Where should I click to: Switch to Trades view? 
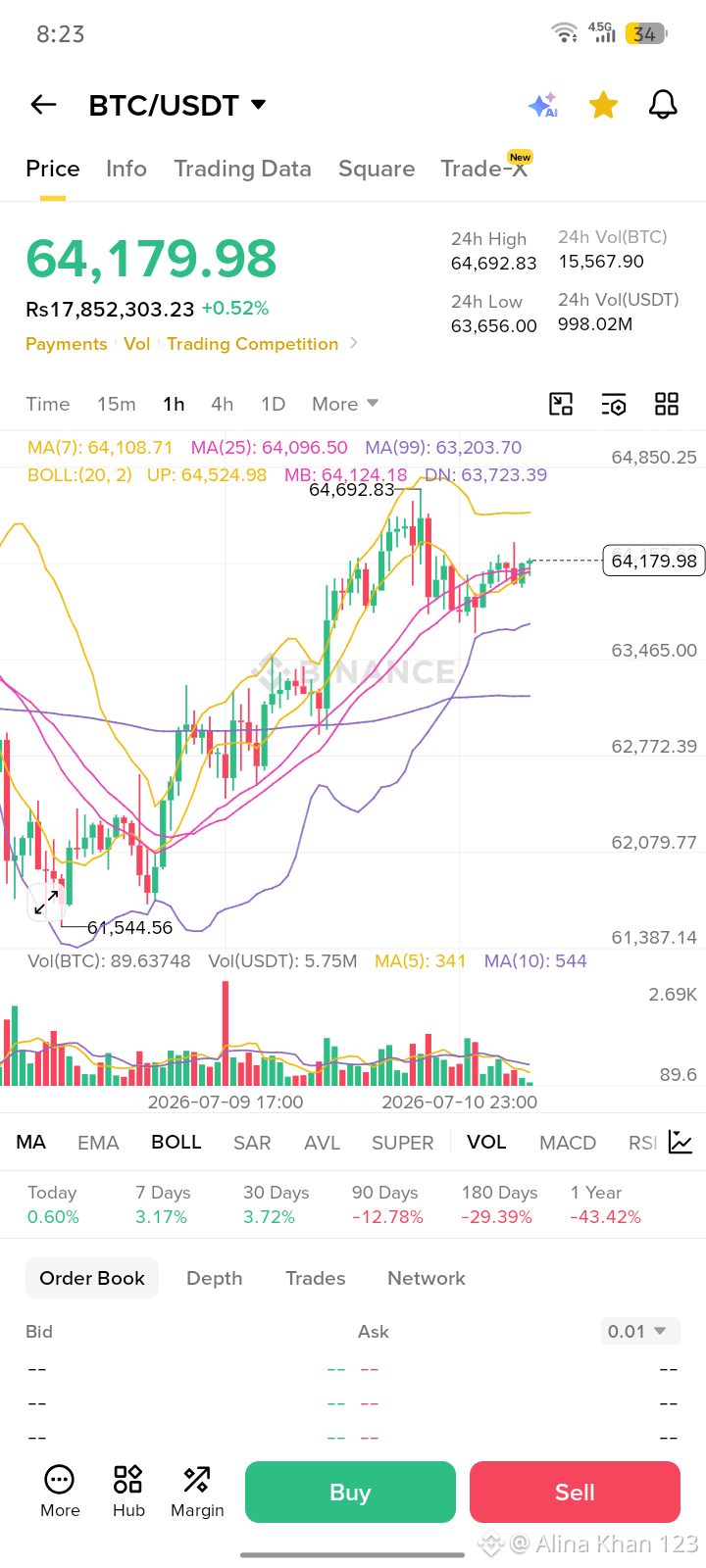(x=316, y=1278)
